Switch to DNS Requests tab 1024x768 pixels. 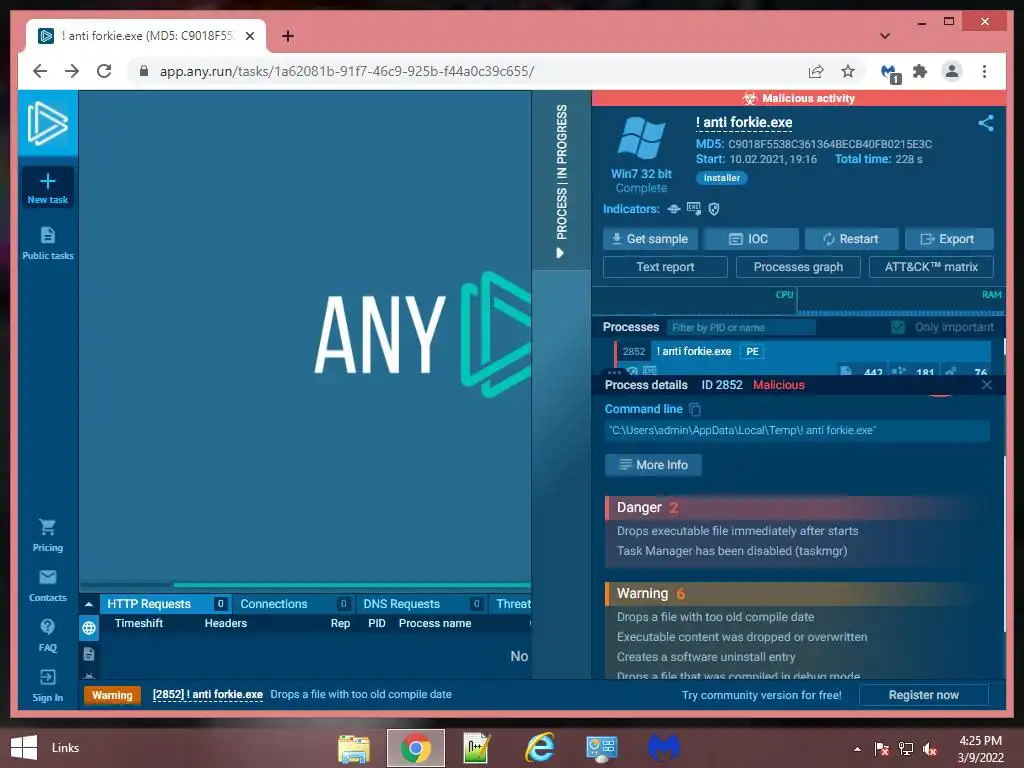(x=421, y=604)
